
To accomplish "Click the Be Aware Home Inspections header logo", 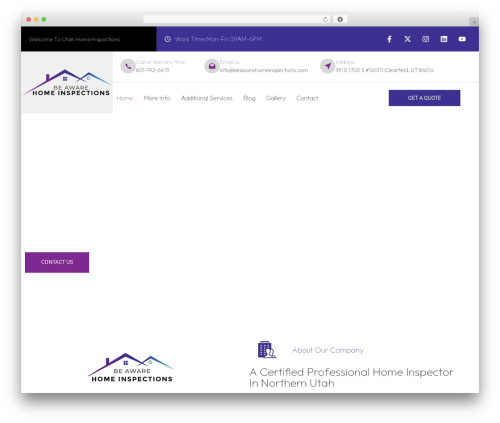I will tap(67, 83).
